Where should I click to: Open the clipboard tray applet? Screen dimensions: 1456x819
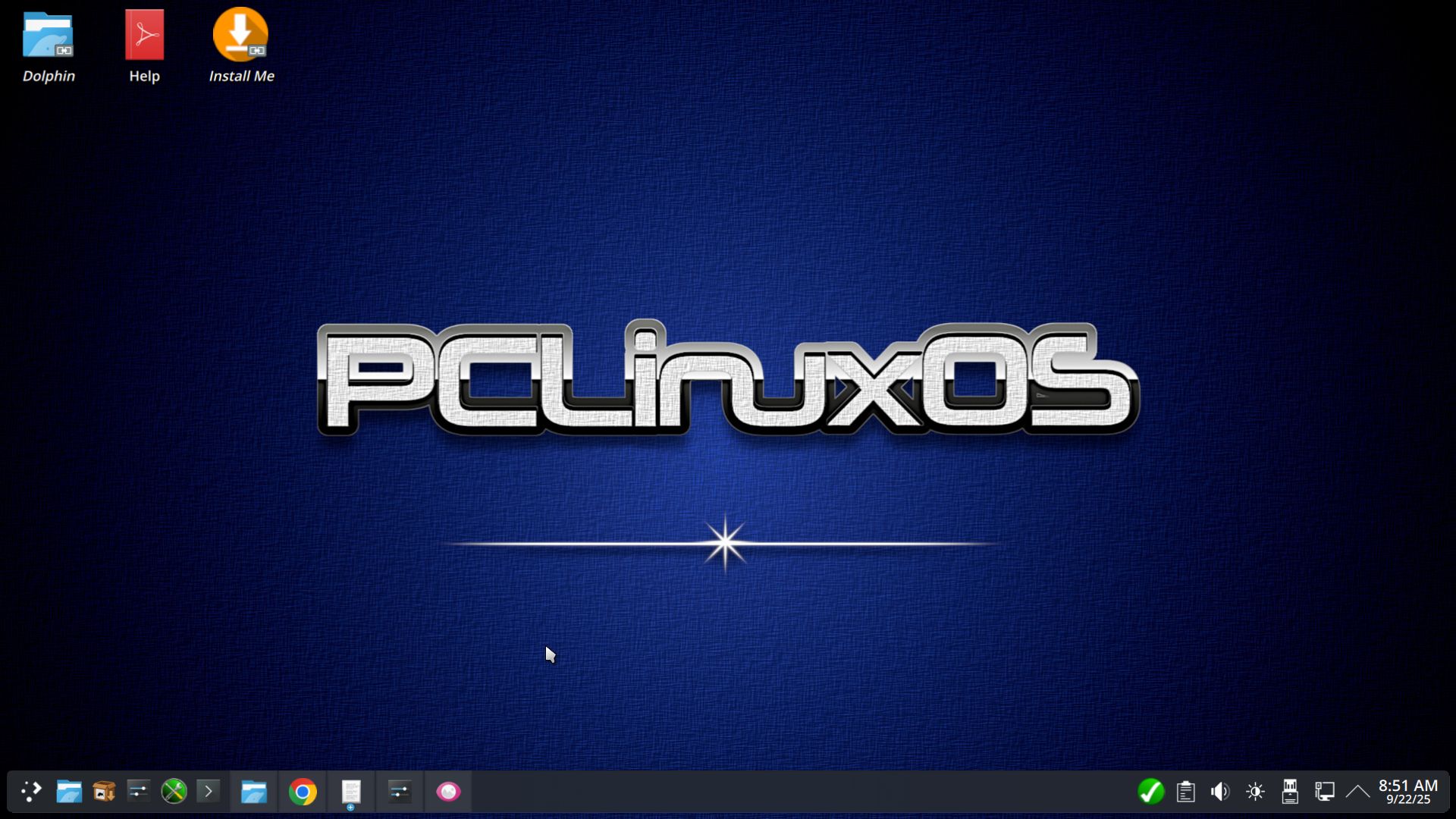[1186, 792]
